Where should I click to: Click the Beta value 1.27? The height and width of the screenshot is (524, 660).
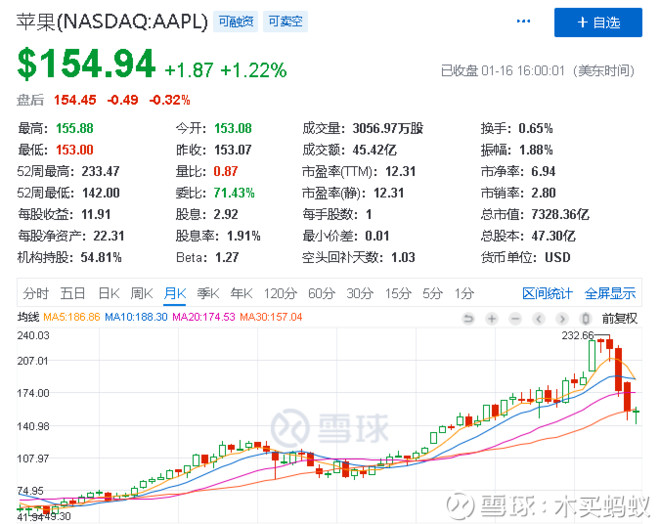[x=227, y=257]
